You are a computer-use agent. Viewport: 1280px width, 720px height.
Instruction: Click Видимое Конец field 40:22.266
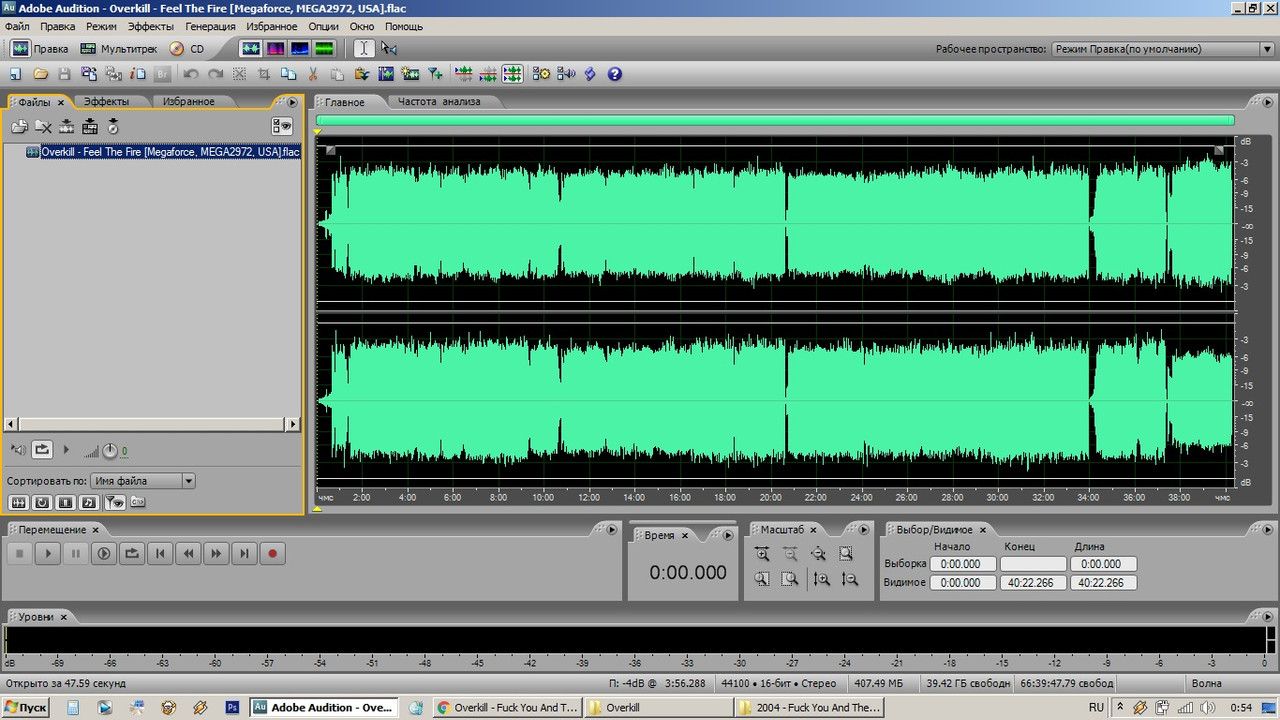coord(1033,582)
